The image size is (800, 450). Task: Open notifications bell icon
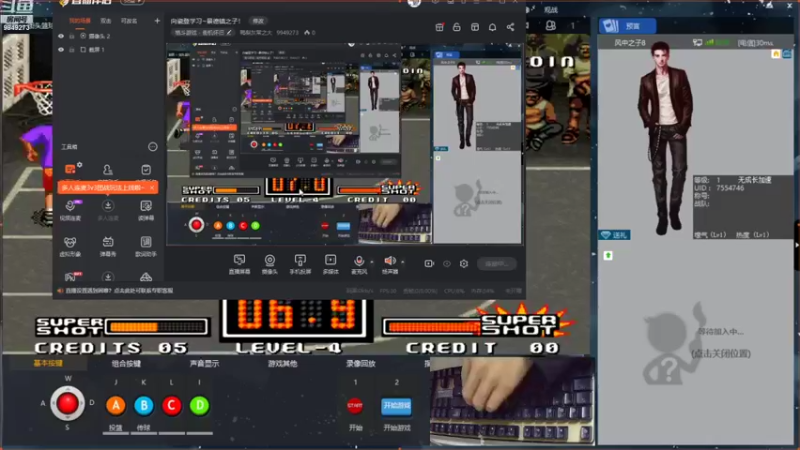[x=492, y=27]
